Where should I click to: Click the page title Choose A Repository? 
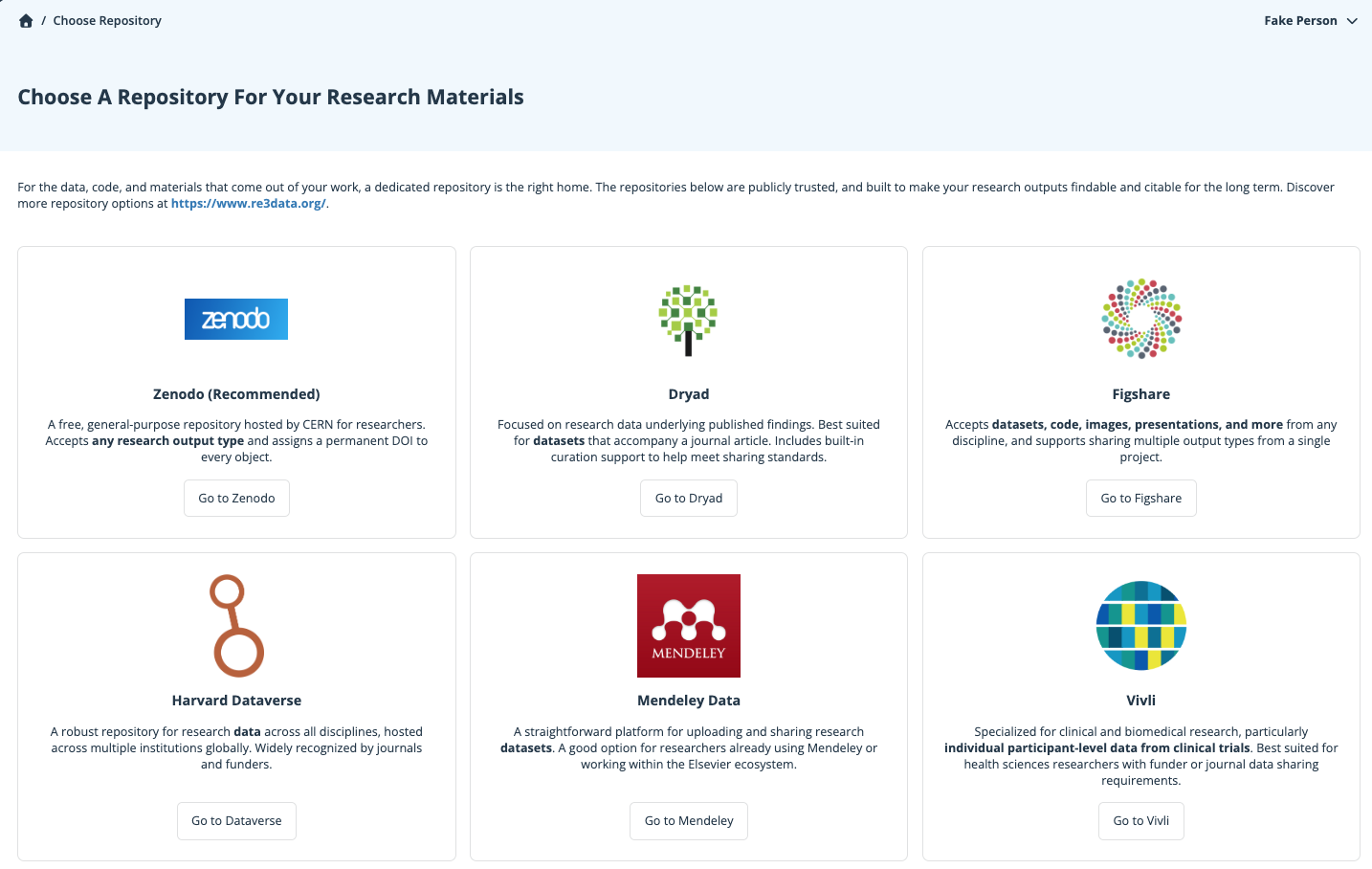point(271,98)
